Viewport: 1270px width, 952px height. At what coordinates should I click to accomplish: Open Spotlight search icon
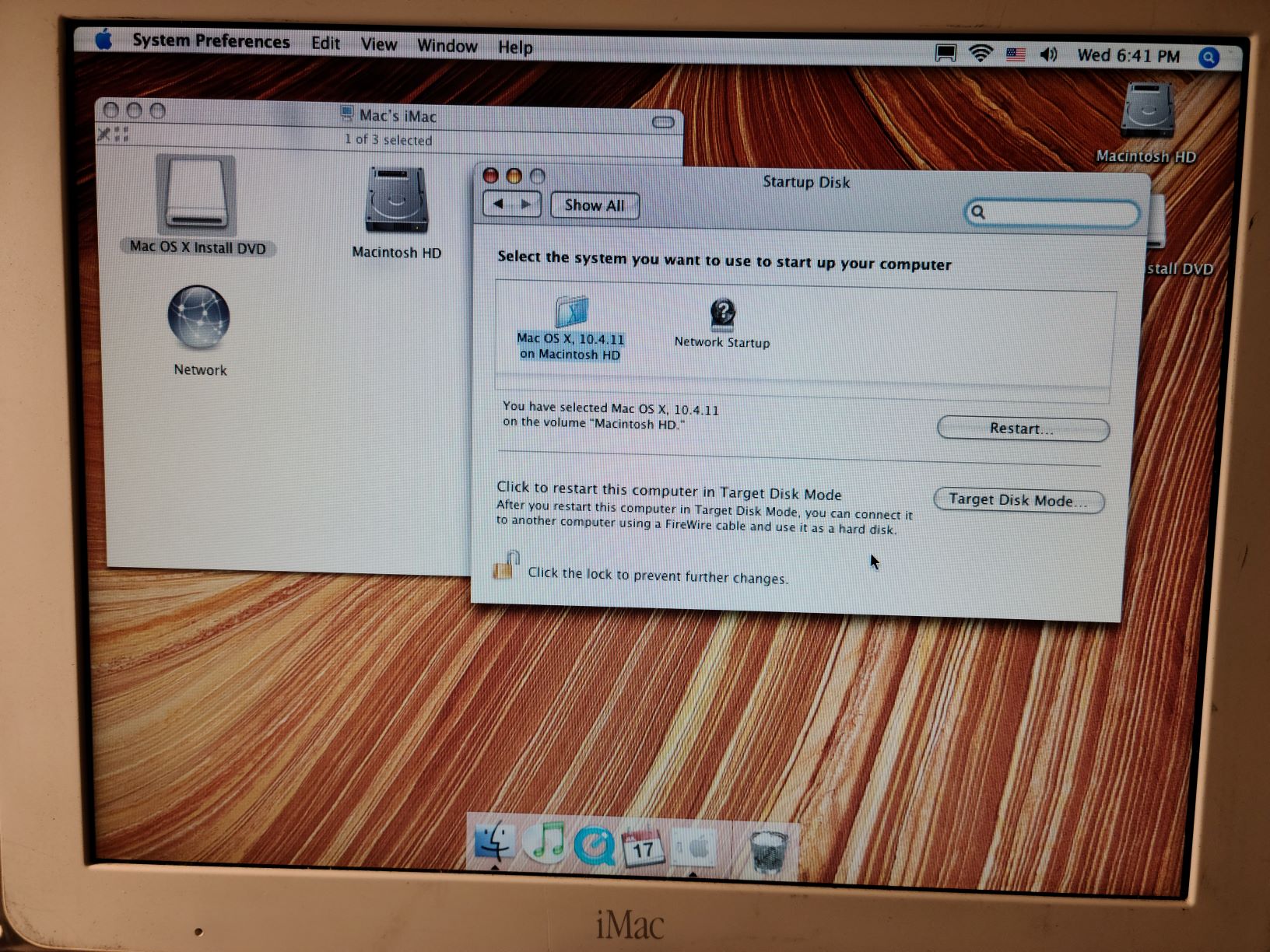point(1209,58)
